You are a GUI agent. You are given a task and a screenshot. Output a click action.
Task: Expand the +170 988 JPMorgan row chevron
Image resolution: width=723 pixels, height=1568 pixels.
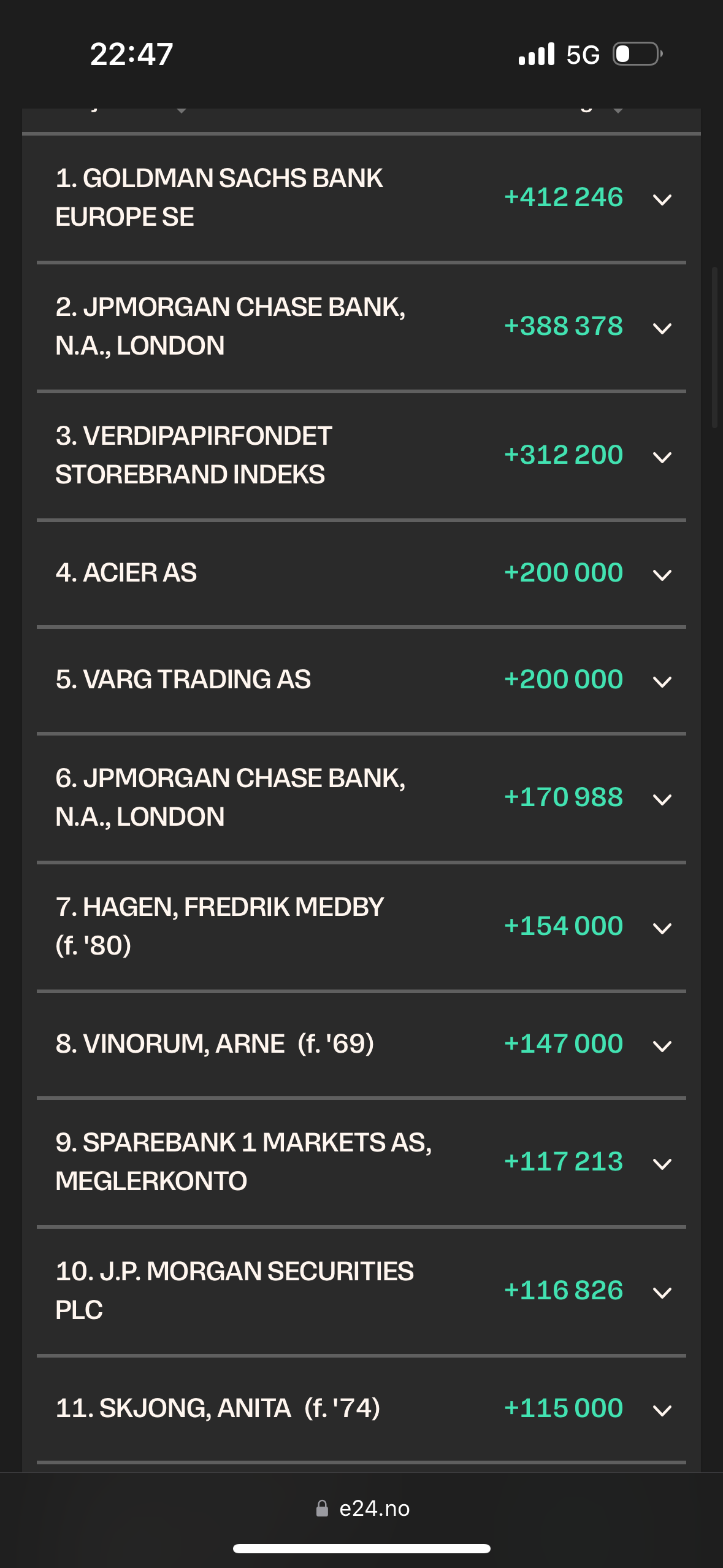click(x=662, y=799)
